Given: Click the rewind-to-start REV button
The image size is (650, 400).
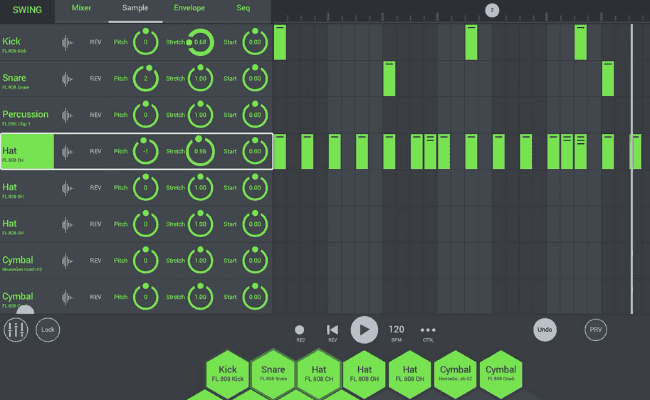Looking at the screenshot, I should coord(332,330).
